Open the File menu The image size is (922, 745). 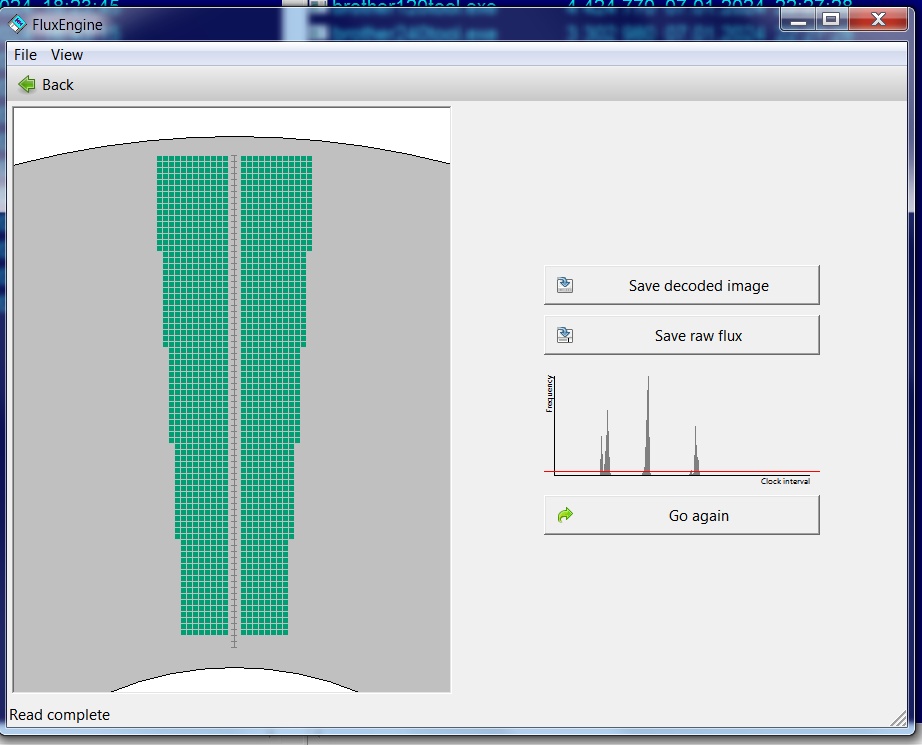click(x=25, y=55)
